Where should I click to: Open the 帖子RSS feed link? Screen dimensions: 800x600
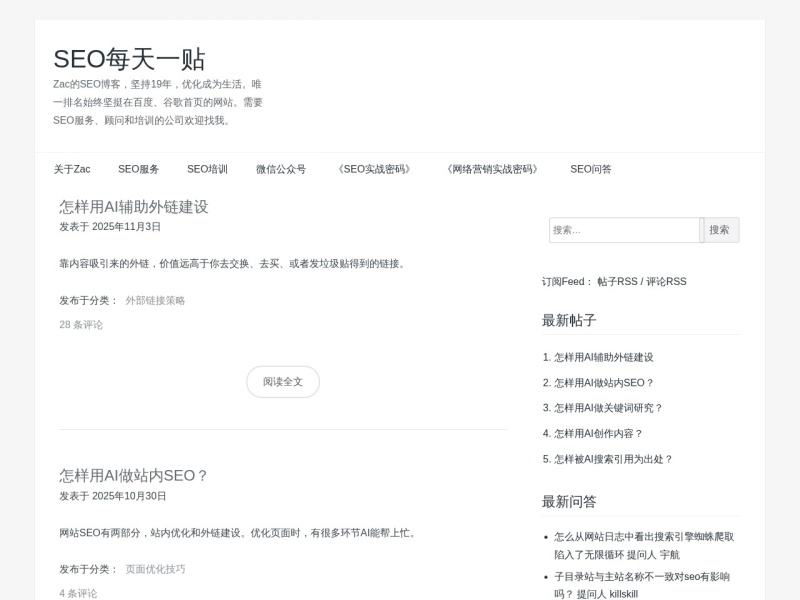click(x=617, y=282)
